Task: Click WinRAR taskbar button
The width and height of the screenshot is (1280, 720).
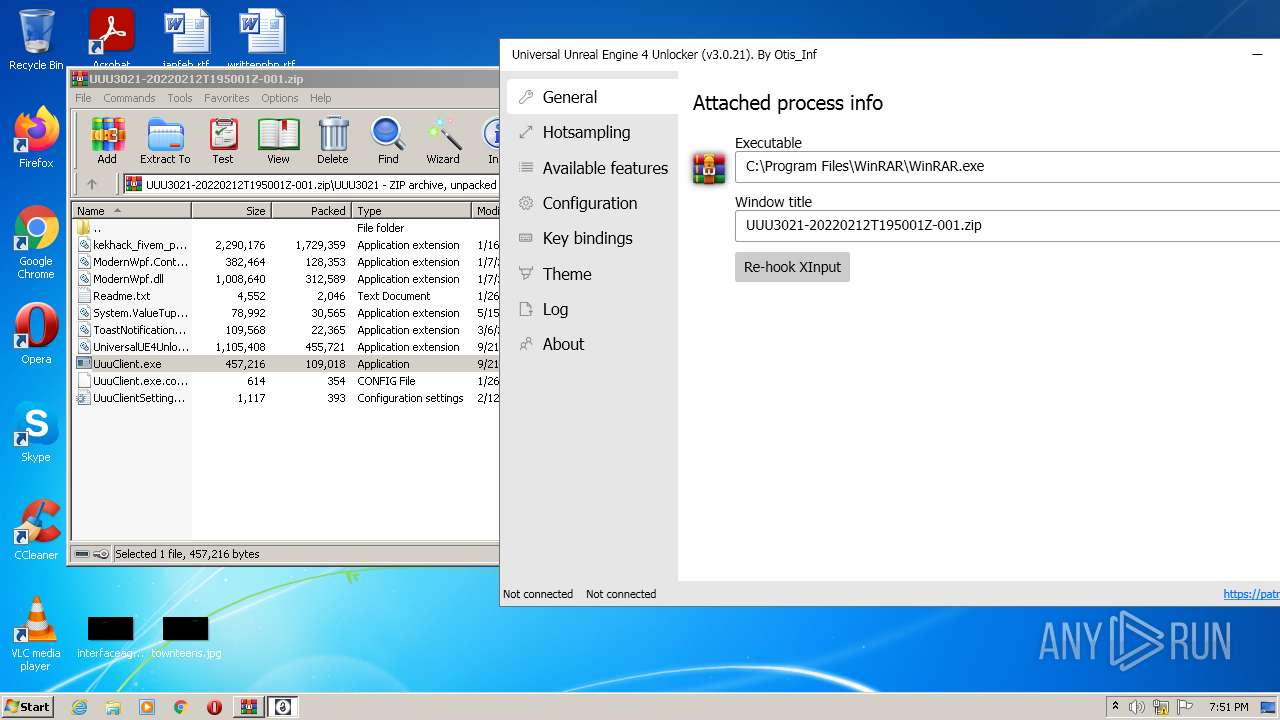Action: point(248,707)
